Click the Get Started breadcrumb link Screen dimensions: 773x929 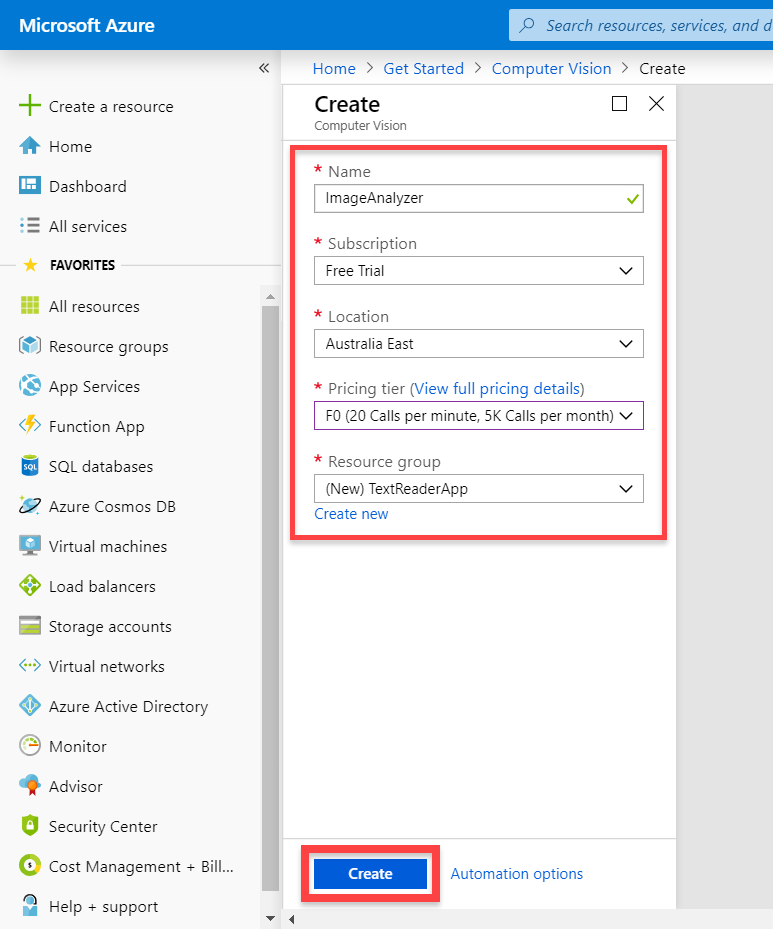tap(424, 69)
